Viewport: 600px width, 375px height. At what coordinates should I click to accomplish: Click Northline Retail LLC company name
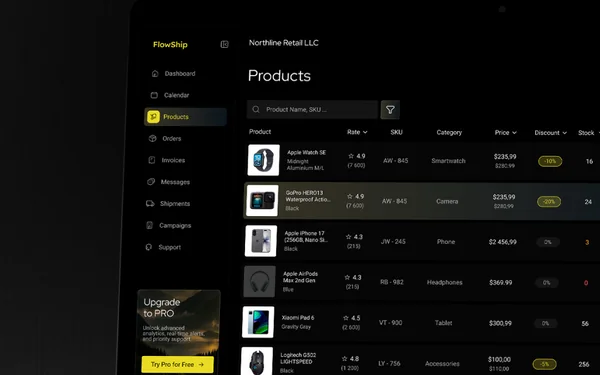(x=284, y=43)
